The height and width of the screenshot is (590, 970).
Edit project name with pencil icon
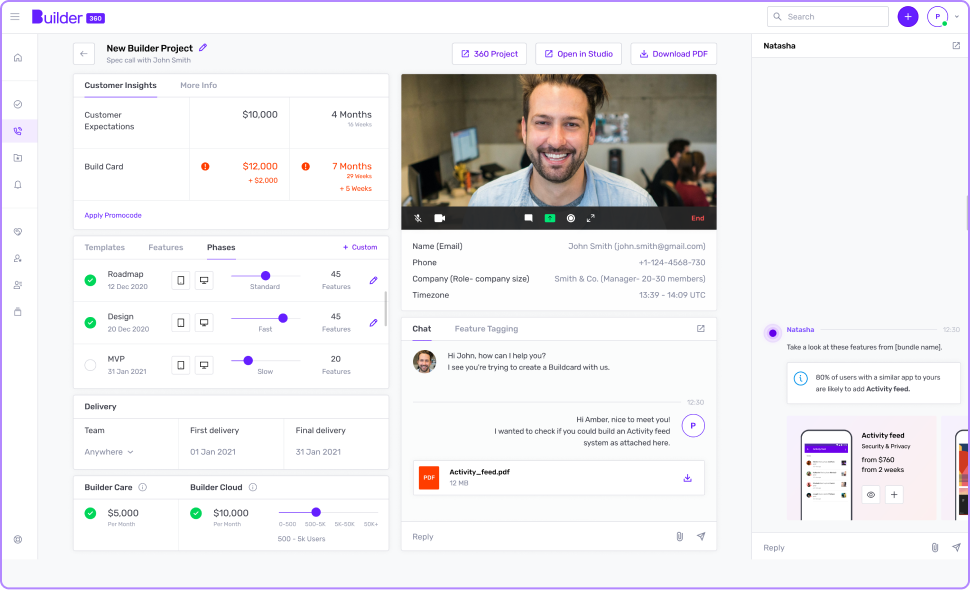click(x=203, y=47)
